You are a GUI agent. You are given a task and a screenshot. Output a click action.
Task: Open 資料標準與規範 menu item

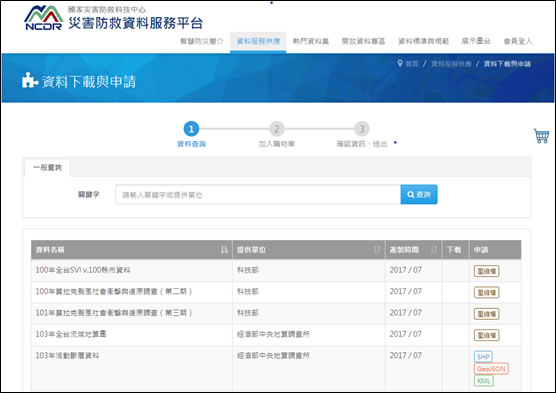click(x=423, y=41)
